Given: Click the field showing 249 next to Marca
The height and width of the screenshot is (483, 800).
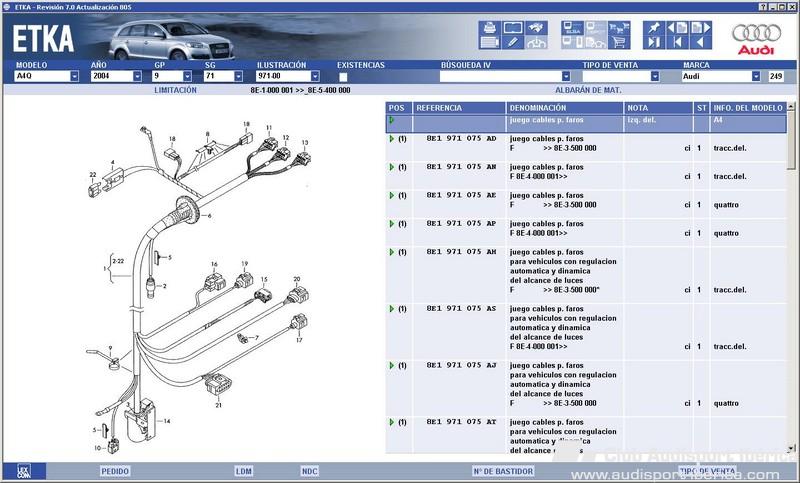Looking at the screenshot, I should (x=776, y=77).
